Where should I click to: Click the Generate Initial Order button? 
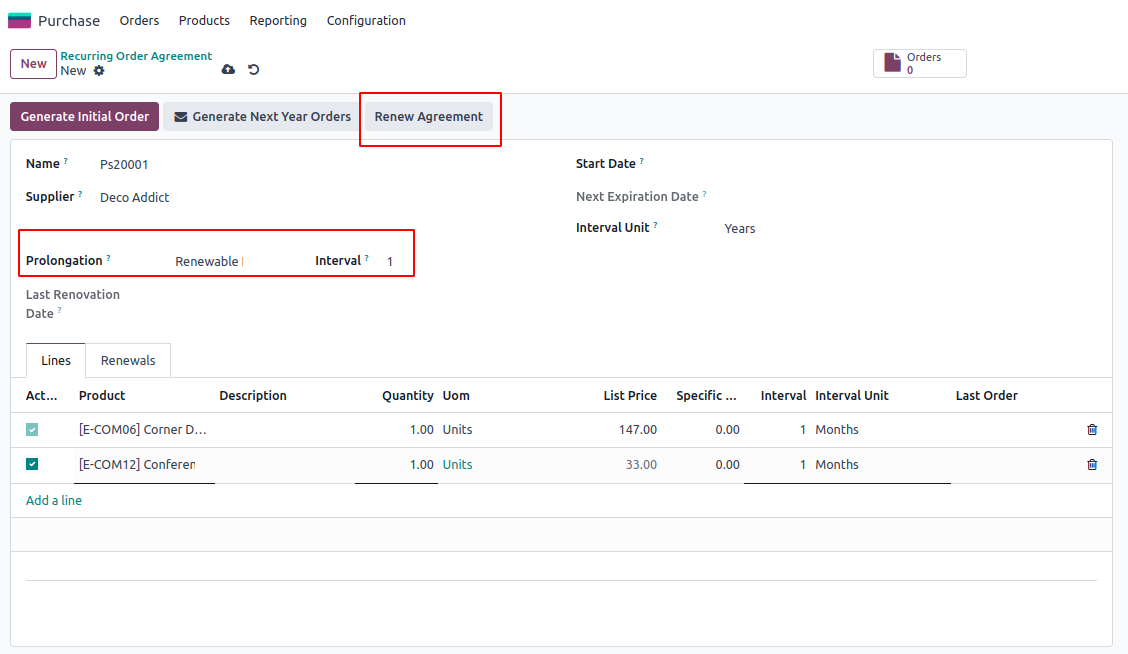(x=84, y=117)
